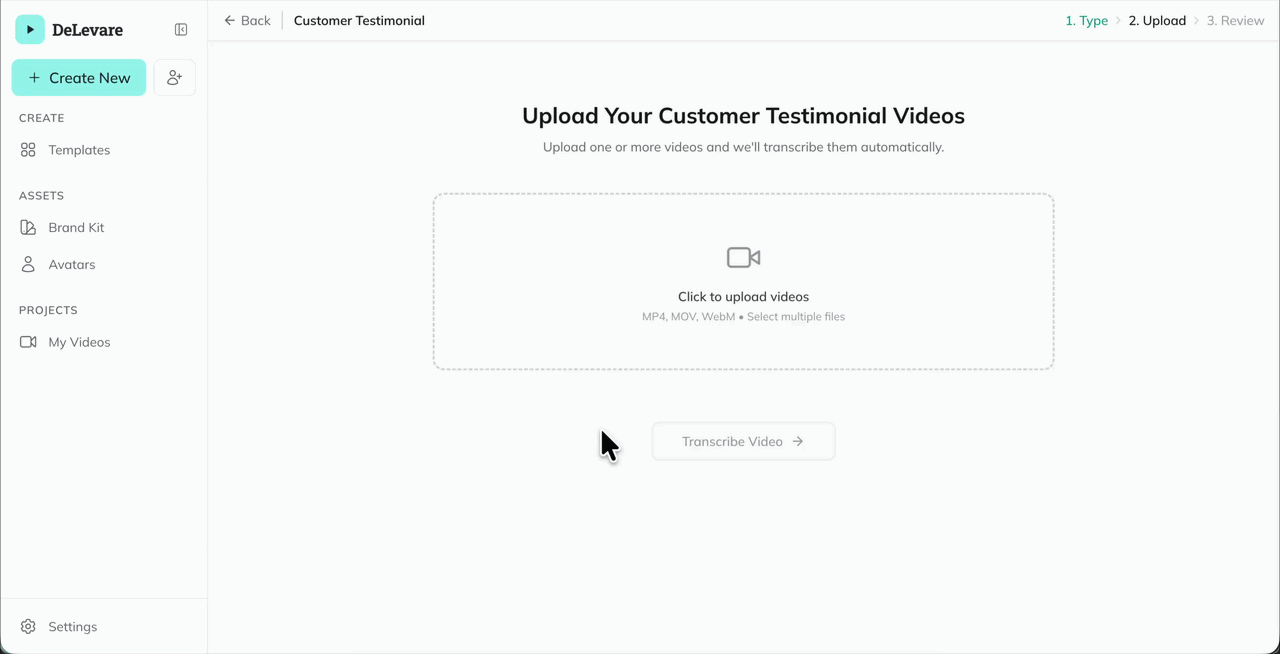
Task: Click the DeLevare play logo icon
Action: 30,30
